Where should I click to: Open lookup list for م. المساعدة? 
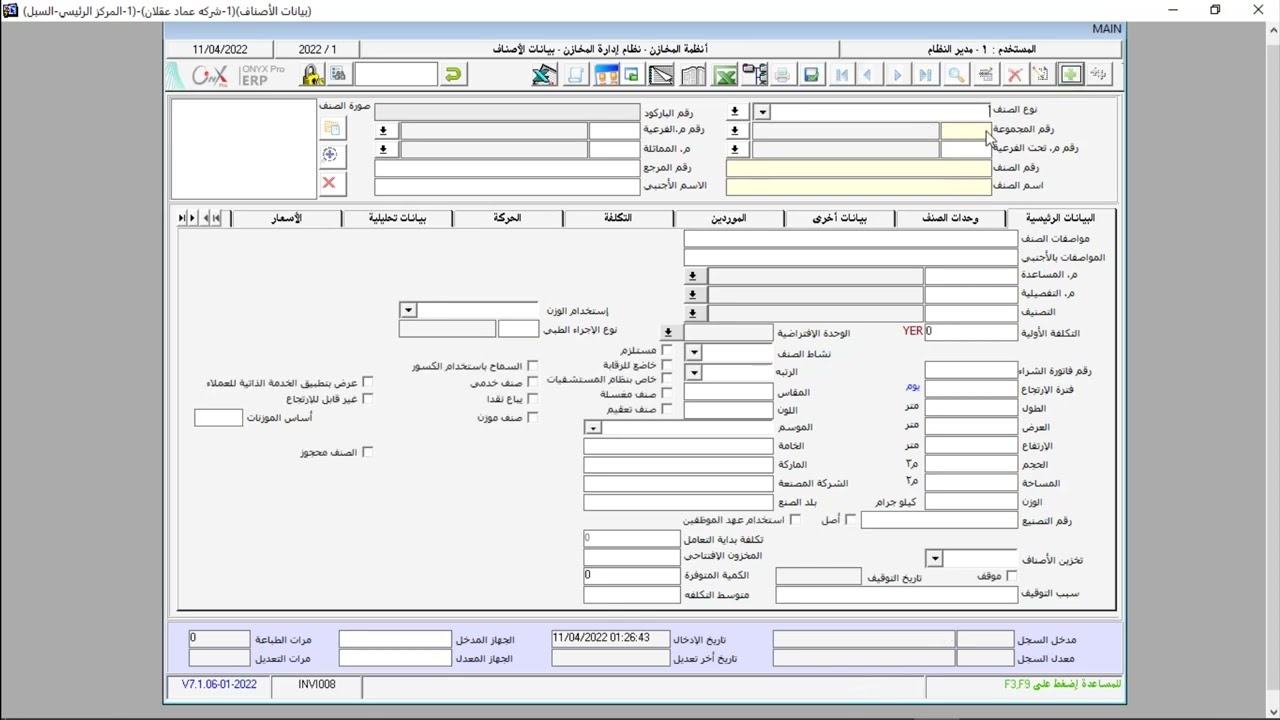692,276
